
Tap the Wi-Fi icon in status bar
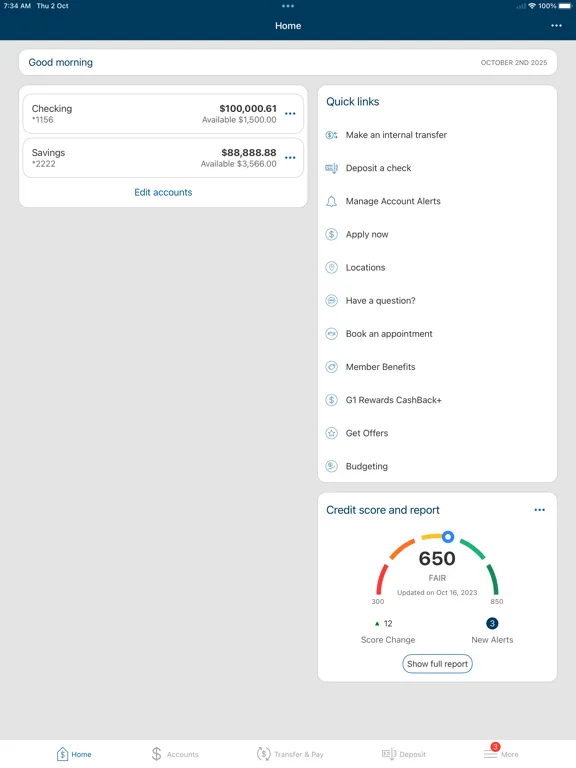(532, 6)
